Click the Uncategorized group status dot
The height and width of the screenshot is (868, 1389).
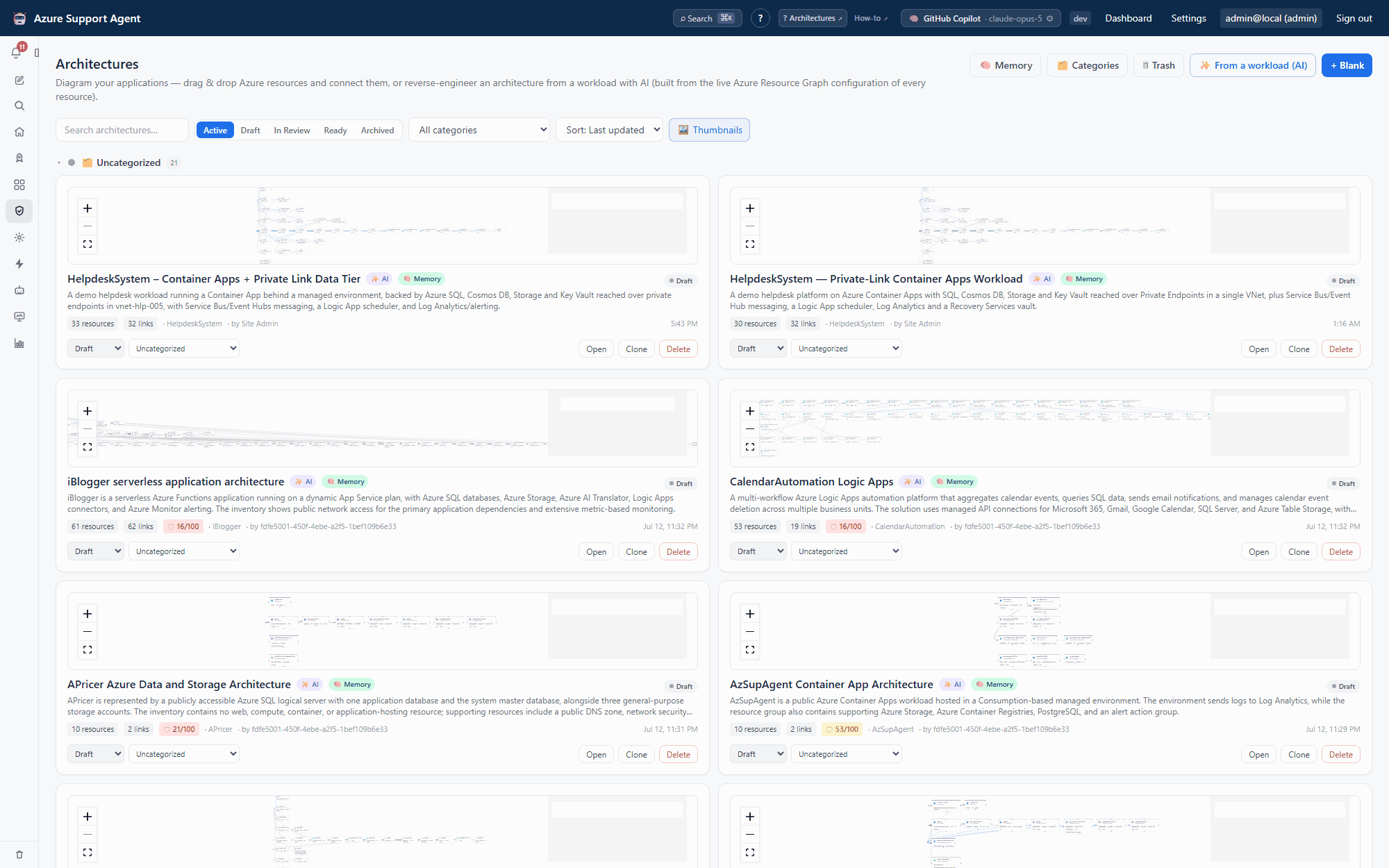tap(72, 163)
